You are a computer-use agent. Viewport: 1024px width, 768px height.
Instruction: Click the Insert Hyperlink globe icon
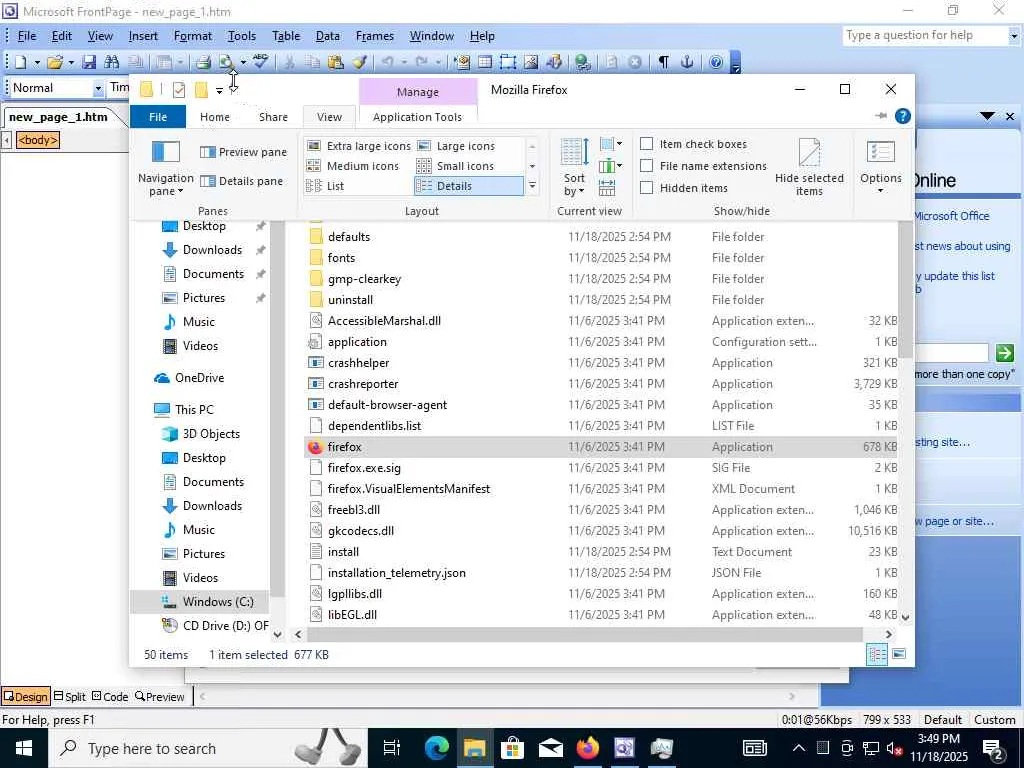(x=583, y=62)
